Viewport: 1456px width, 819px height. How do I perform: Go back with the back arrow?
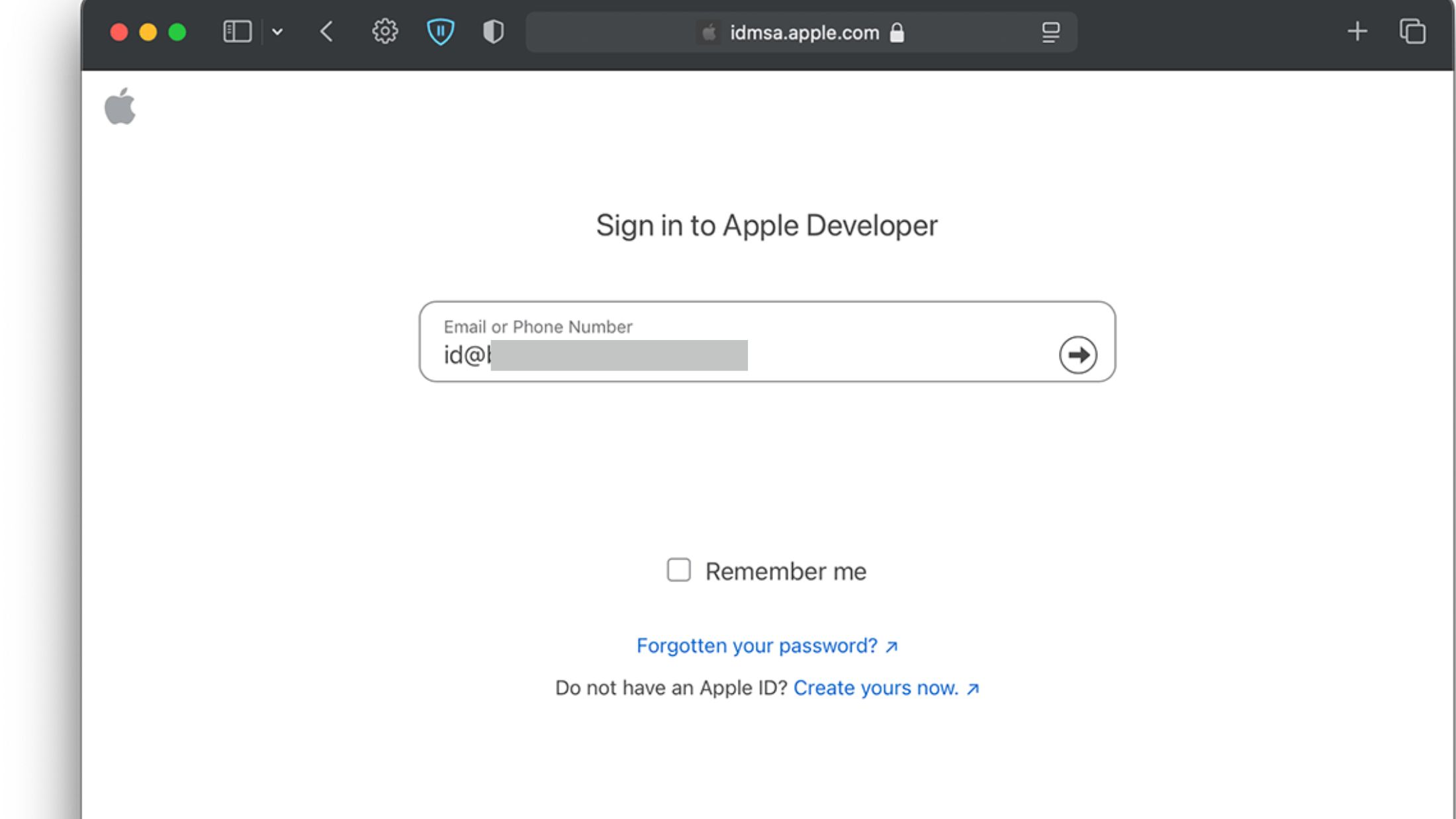click(326, 32)
